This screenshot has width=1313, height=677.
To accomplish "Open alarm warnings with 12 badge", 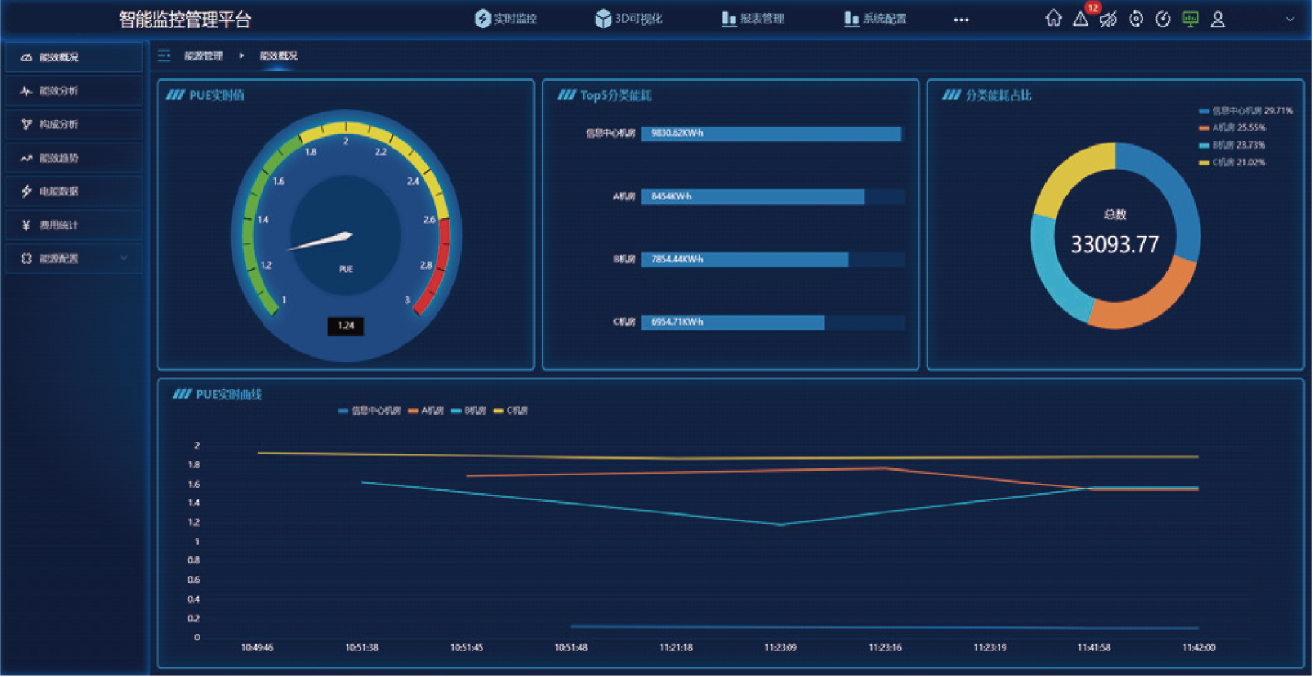I will tap(1081, 19).
